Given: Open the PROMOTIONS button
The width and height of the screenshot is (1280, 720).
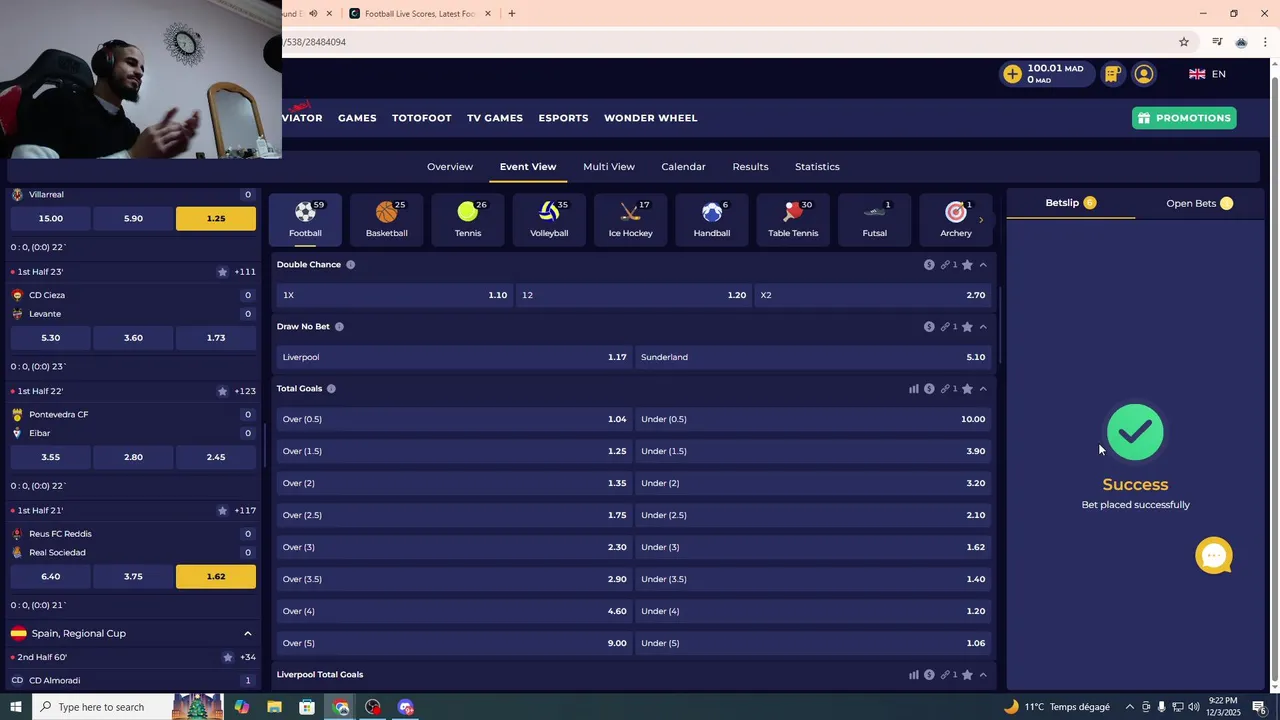Looking at the screenshot, I should pyautogui.click(x=1184, y=118).
